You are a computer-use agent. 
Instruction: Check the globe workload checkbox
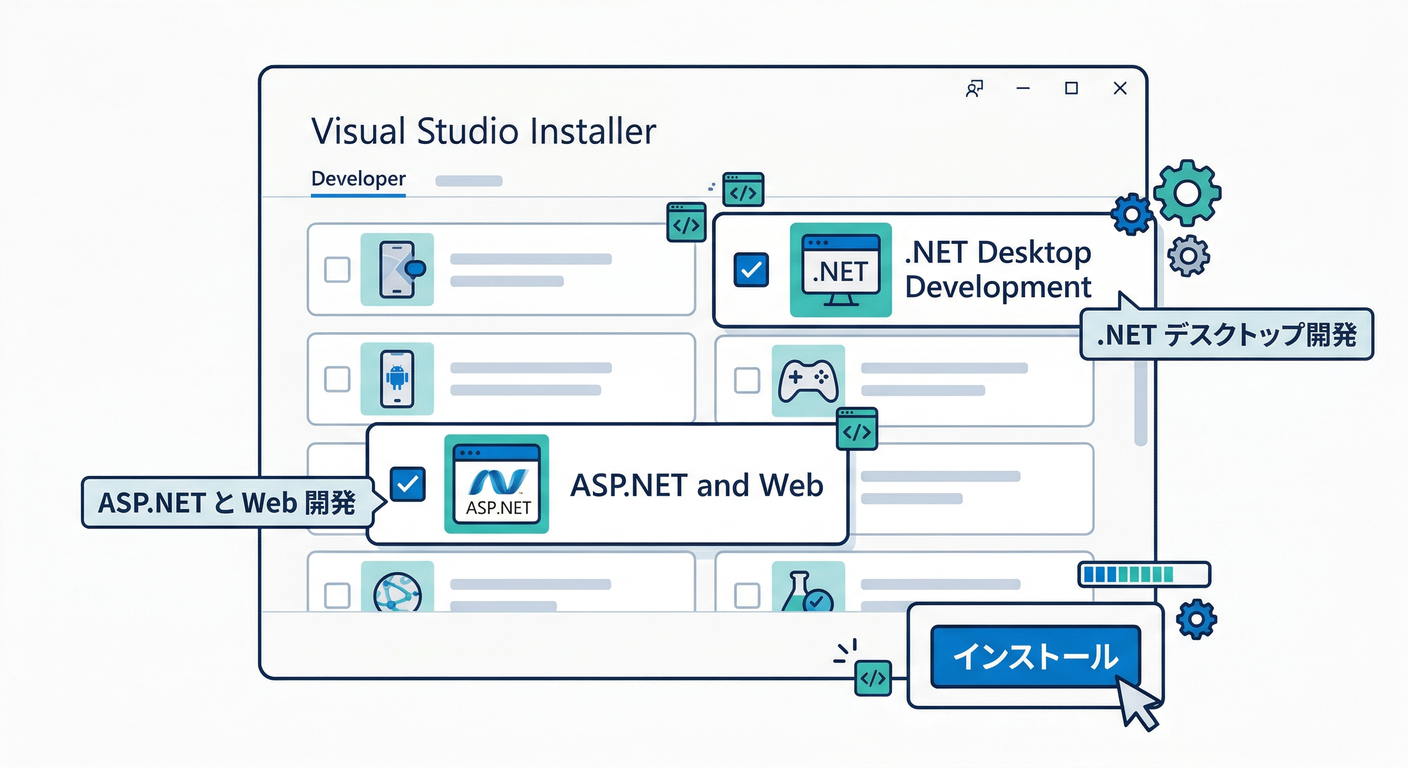(x=337, y=595)
